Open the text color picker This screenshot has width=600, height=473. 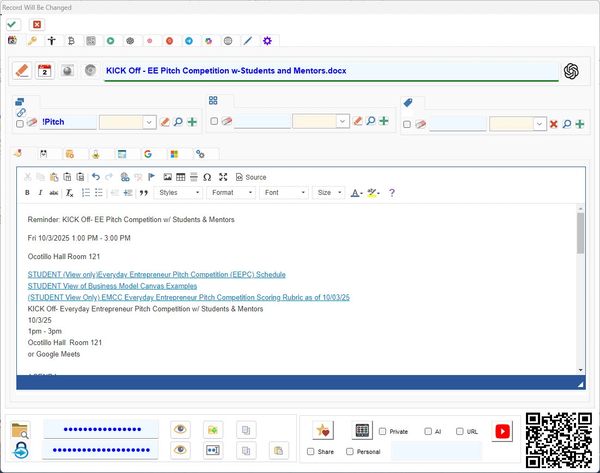pos(356,192)
